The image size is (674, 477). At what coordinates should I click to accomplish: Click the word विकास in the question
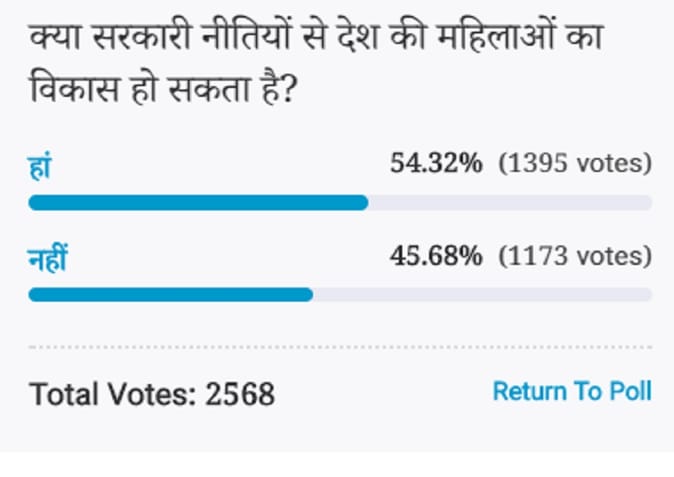click(74, 87)
